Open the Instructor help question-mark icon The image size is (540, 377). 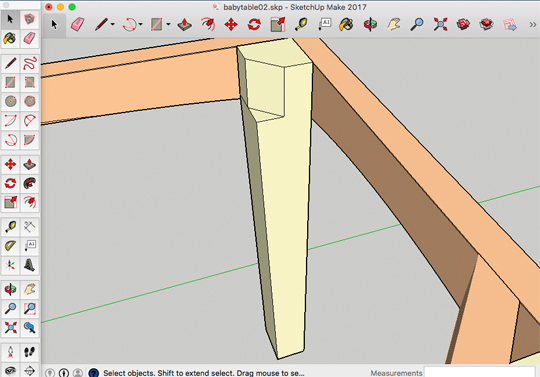click(x=94, y=373)
